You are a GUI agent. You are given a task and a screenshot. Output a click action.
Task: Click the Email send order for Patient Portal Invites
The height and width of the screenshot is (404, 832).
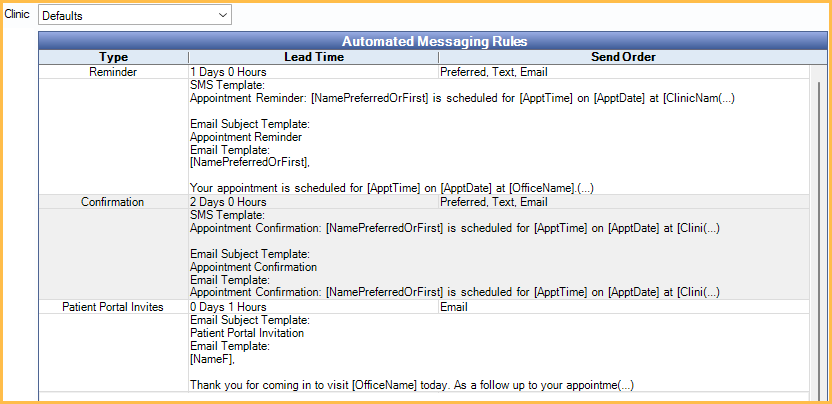[x=454, y=307]
